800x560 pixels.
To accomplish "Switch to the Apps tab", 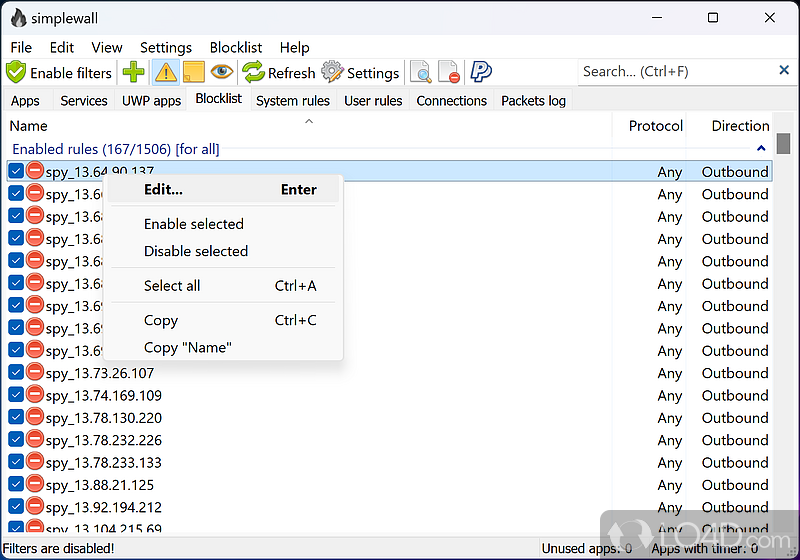I will (x=25, y=100).
